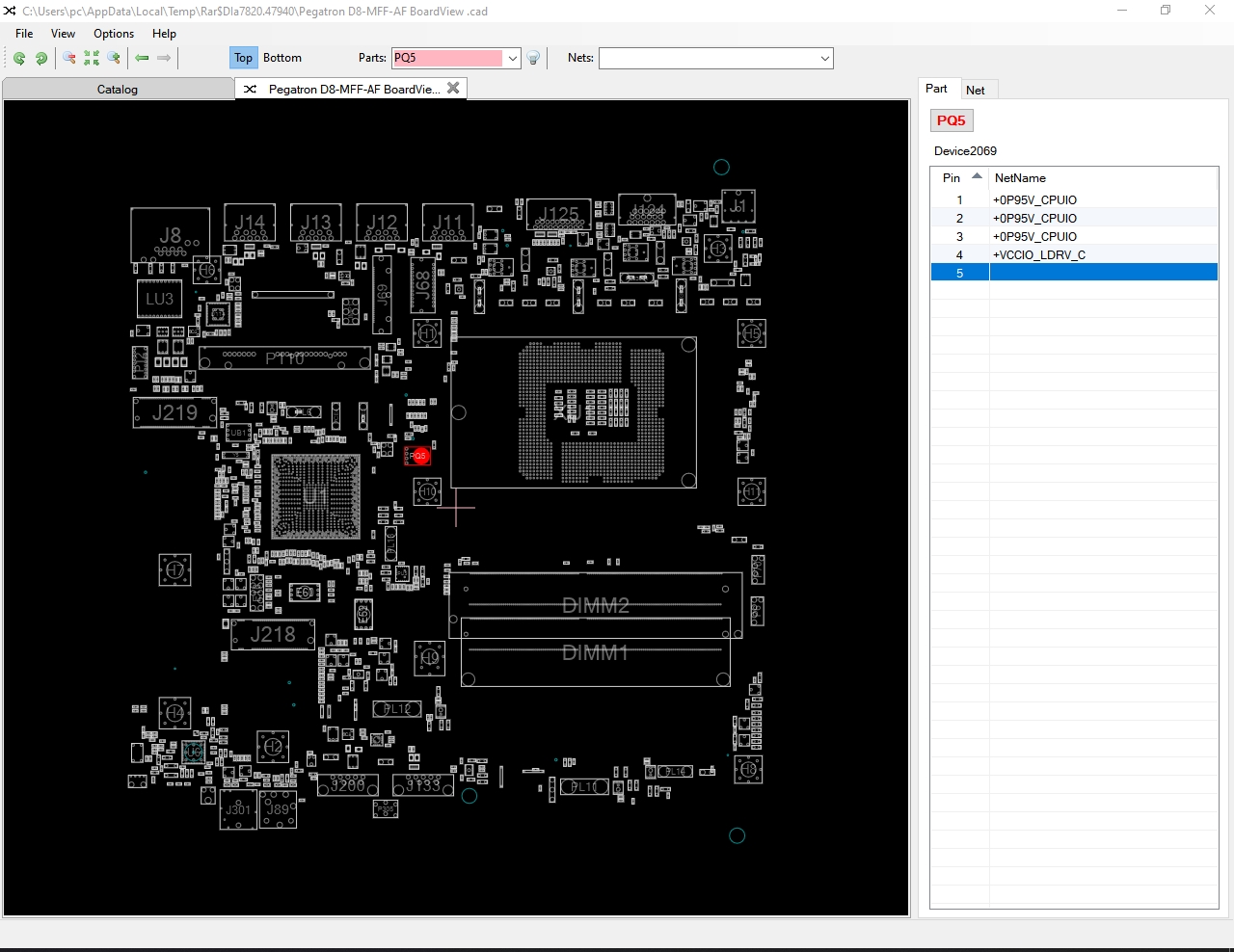1234x952 pixels.
Task: Click the red PQ5 part button
Action: [x=951, y=120]
